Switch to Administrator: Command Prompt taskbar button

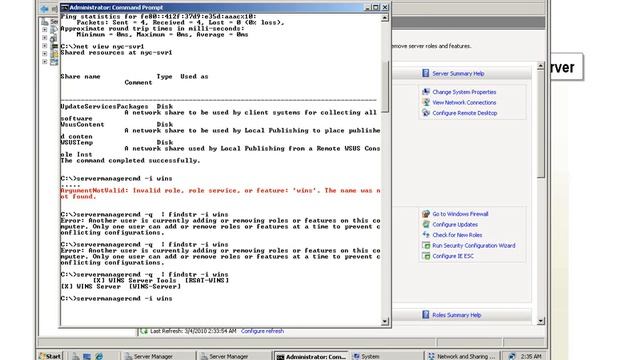(311, 356)
